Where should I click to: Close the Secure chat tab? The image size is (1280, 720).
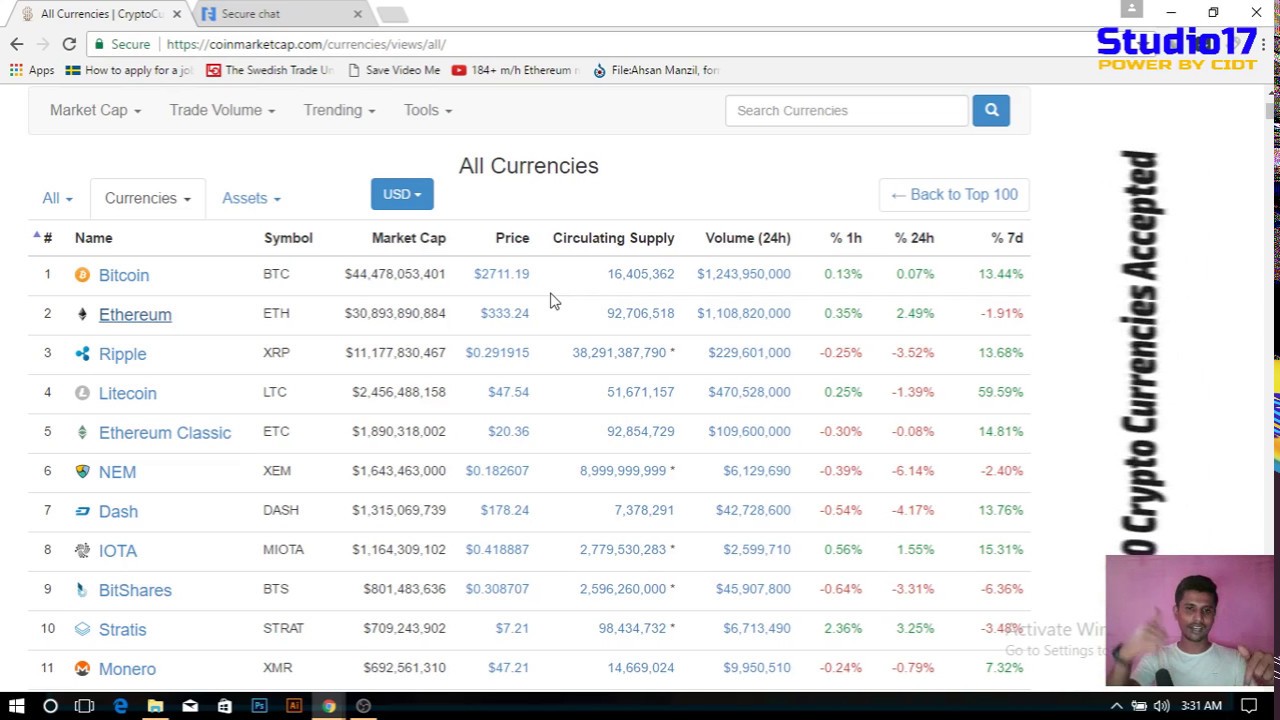pyautogui.click(x=357, y=14)
